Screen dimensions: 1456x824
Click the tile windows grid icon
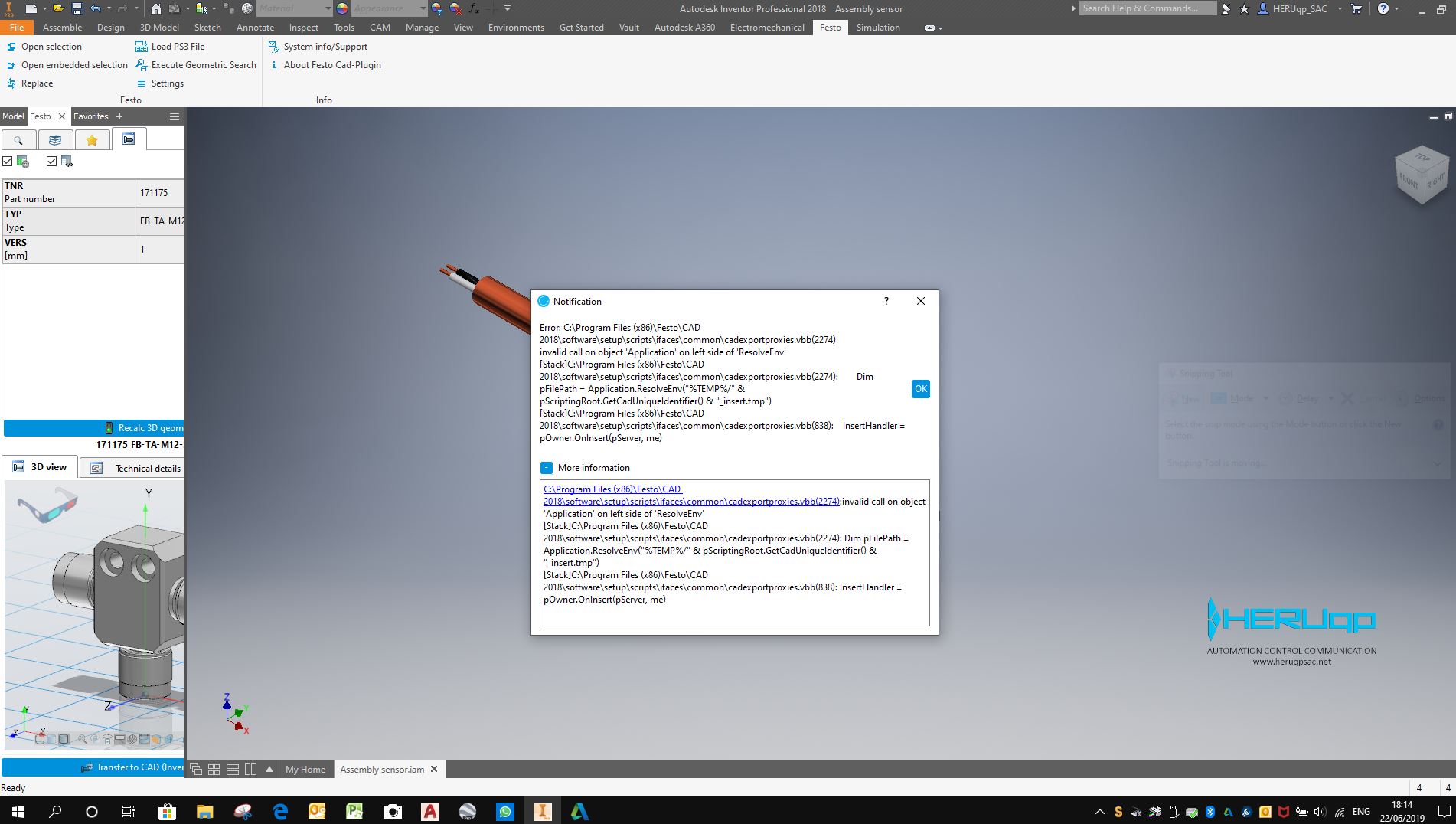click(214, 769)
